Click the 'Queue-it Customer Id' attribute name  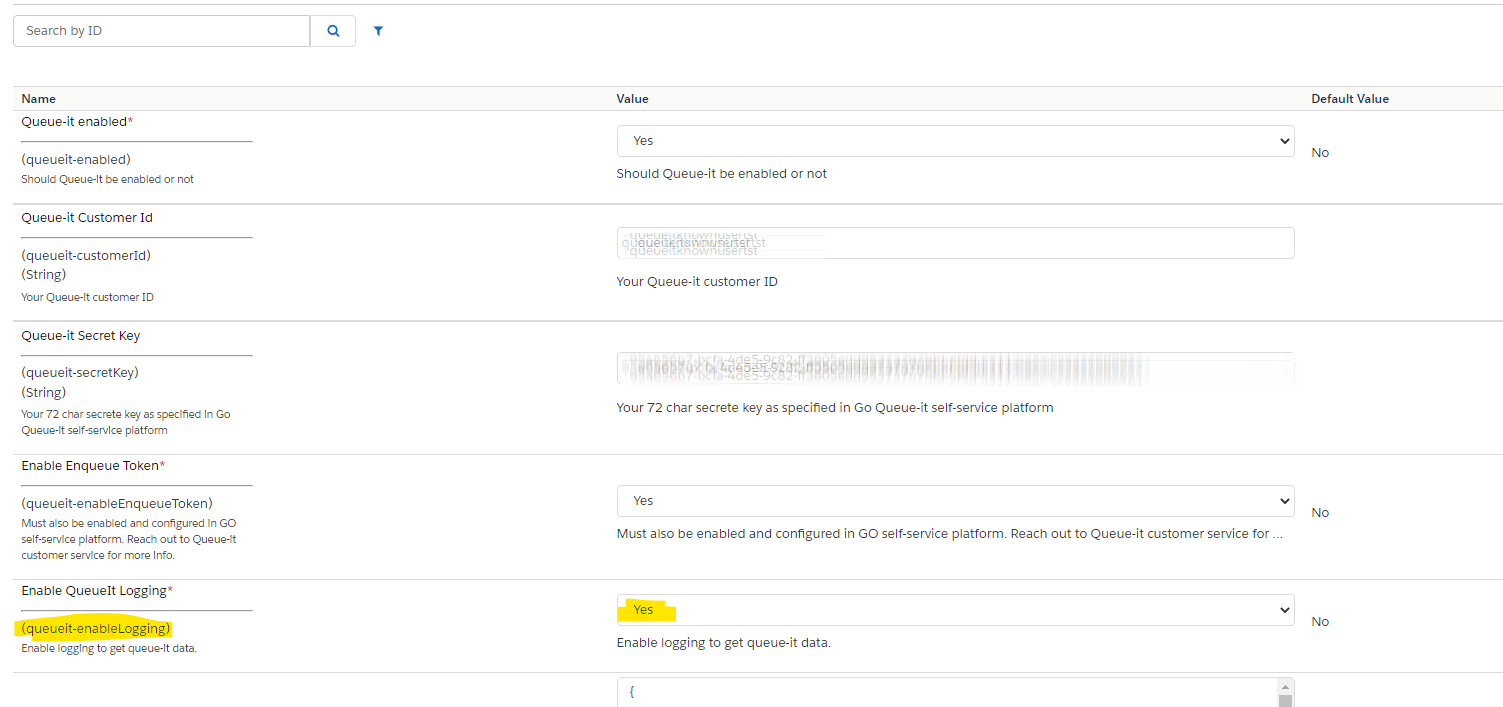(87, 218)
